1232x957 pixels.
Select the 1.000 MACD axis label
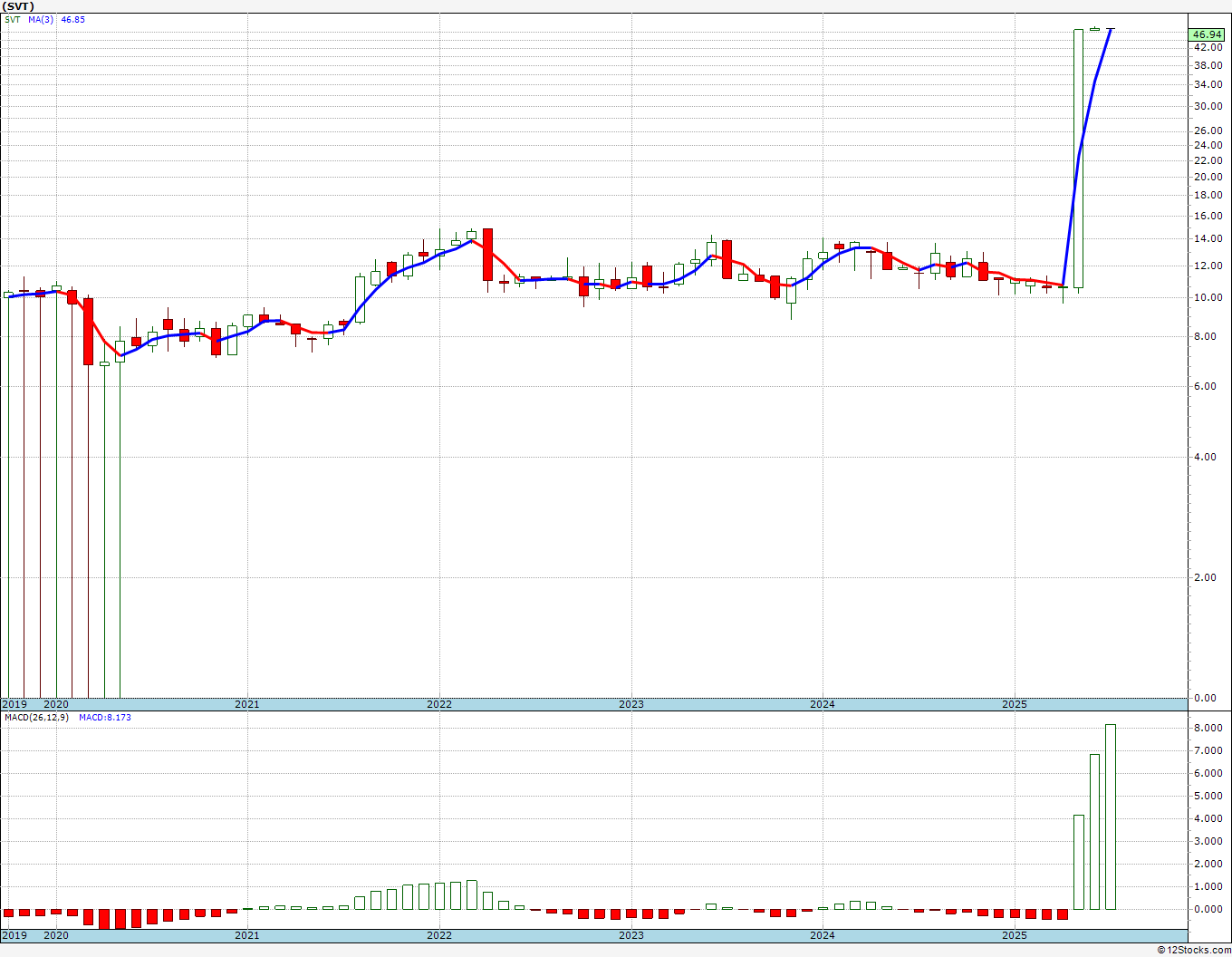click(1208, 887)
